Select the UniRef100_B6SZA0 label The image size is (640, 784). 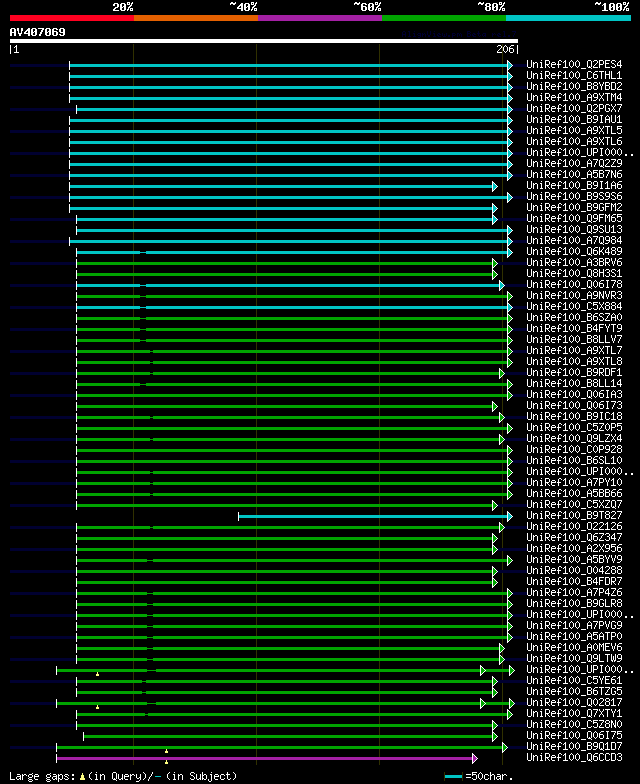click(574, 318)
